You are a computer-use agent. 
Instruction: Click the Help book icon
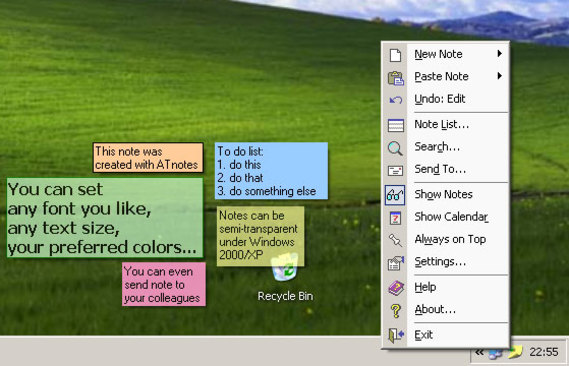(x=396, y=288)
